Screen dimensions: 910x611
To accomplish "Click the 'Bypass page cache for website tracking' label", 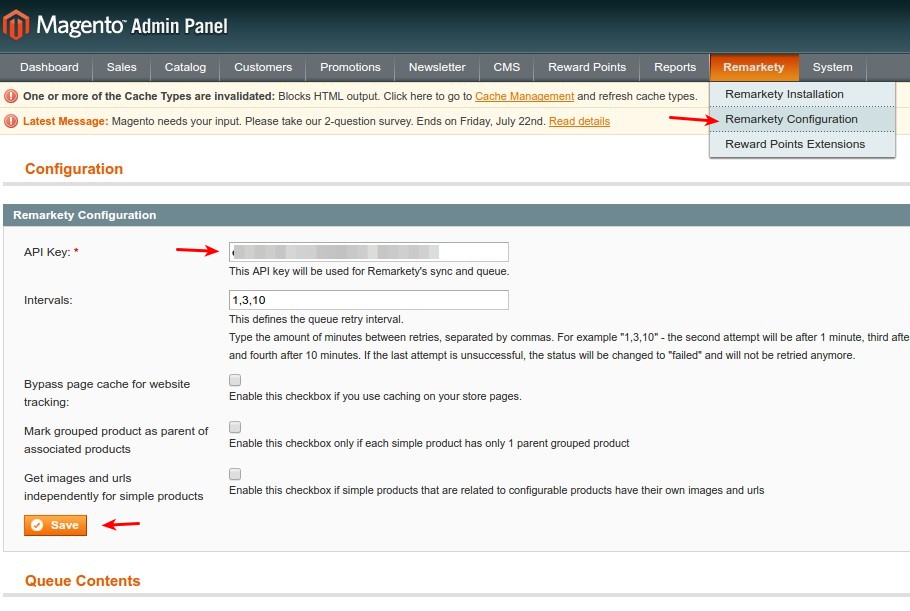I will (107, 393).
